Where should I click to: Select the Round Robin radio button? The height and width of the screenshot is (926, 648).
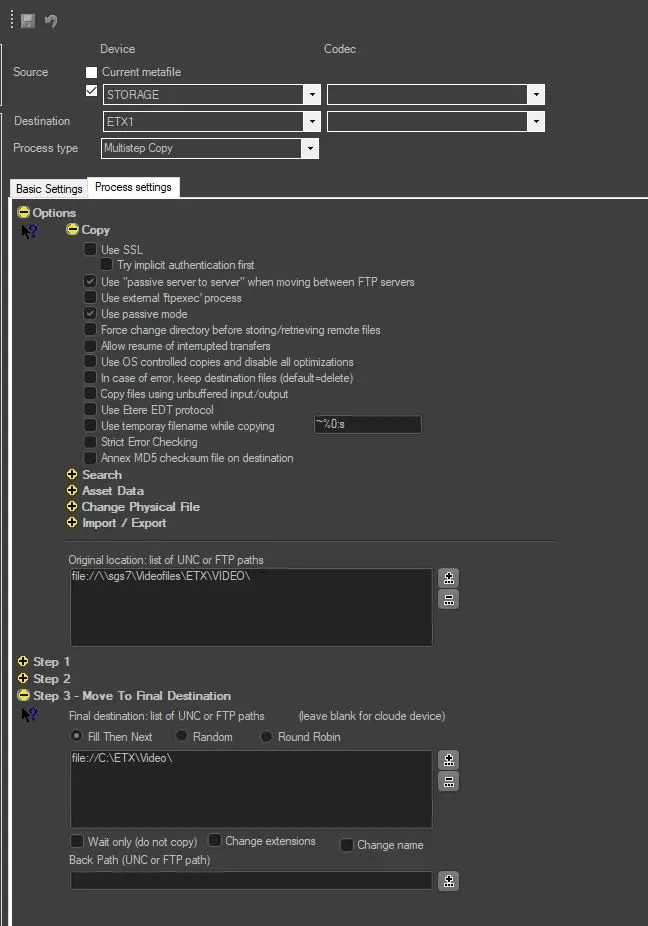tap(267, 737)
